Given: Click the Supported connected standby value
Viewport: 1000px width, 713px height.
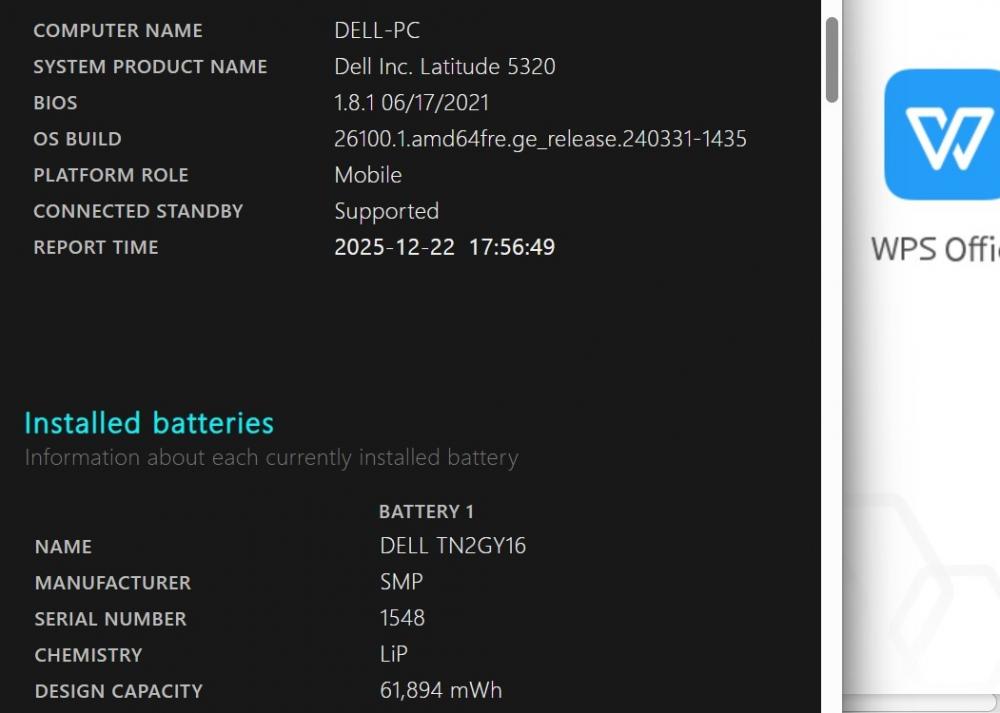Looking at the screenshot, I should coord(386,211).
